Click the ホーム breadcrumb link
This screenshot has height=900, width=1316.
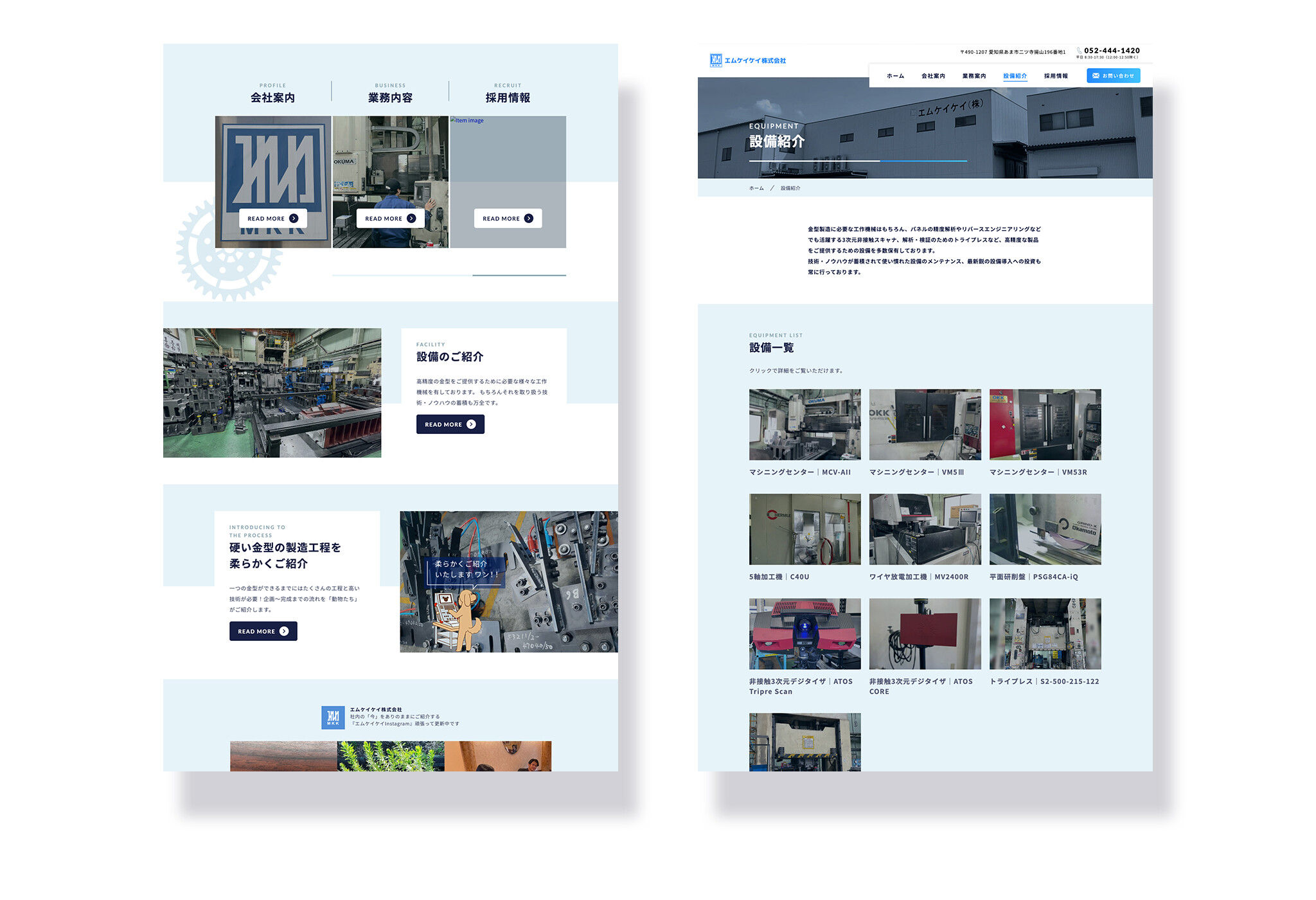coord(756,188)
